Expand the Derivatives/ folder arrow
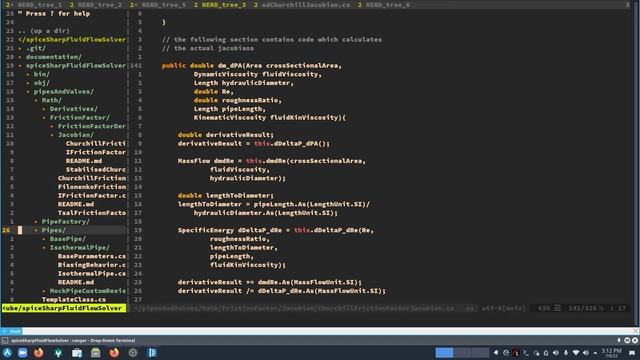 (44, 109)
